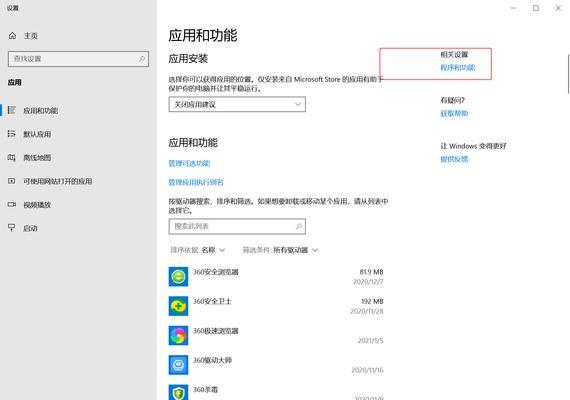Click the 2020/11/16 install date
The width and height of the screenshot is (570, 400).
[368, 370]
